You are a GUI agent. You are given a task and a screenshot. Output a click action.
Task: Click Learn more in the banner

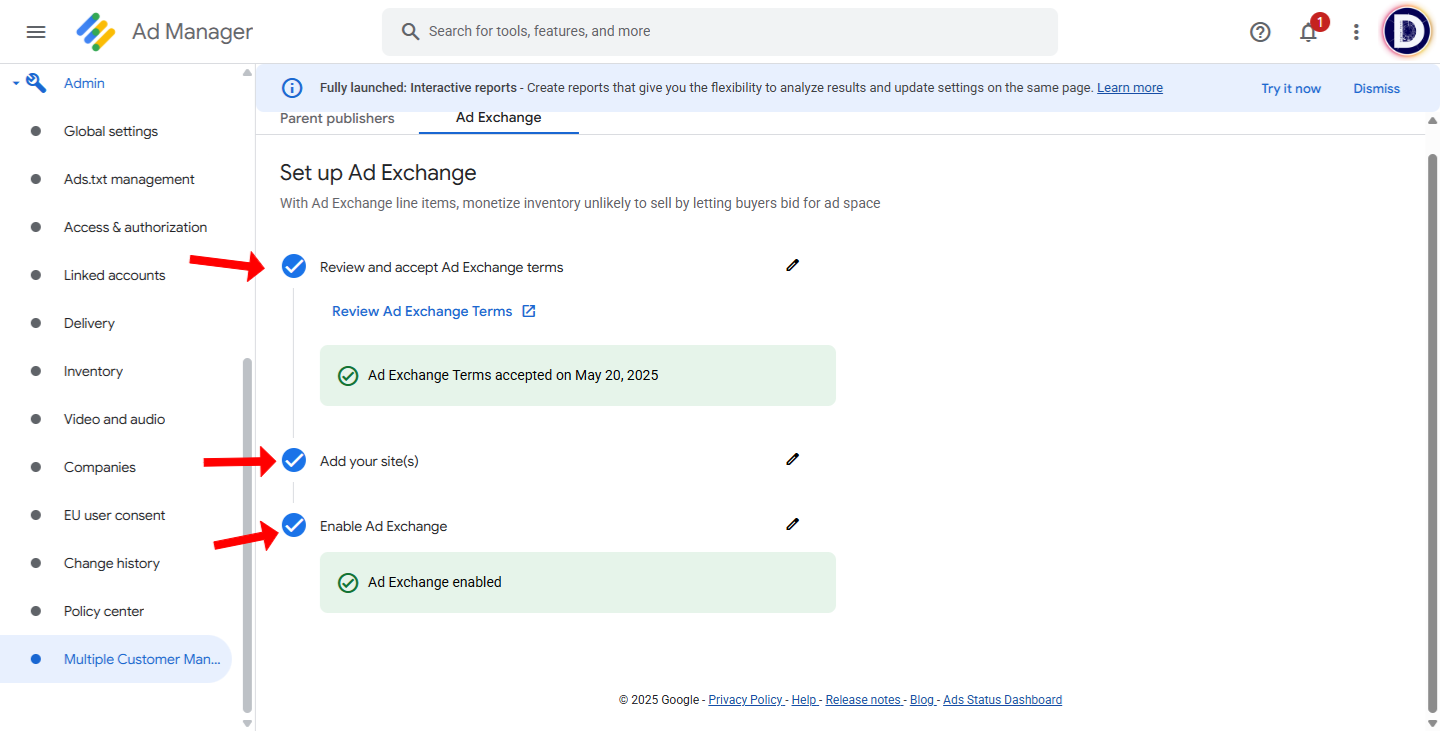click(x=1130, y=88)
